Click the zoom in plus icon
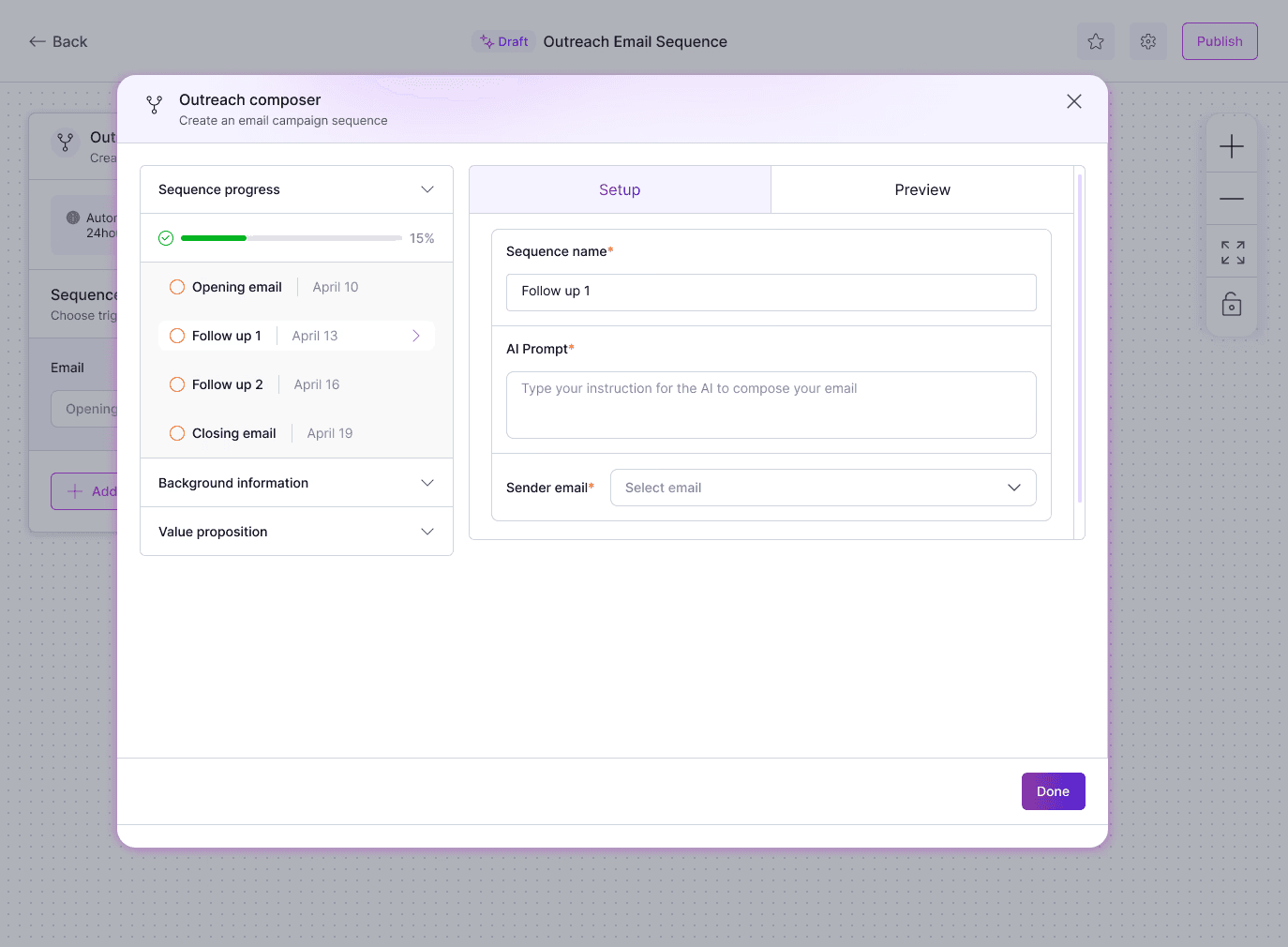The width and height of the screenshot is (1288, 947). point(1232,146)
